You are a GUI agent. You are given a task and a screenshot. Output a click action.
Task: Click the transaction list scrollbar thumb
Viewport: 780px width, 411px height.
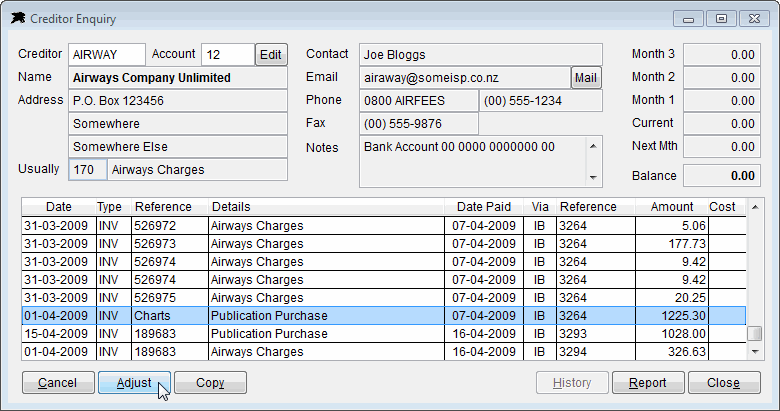coord(755,333)
